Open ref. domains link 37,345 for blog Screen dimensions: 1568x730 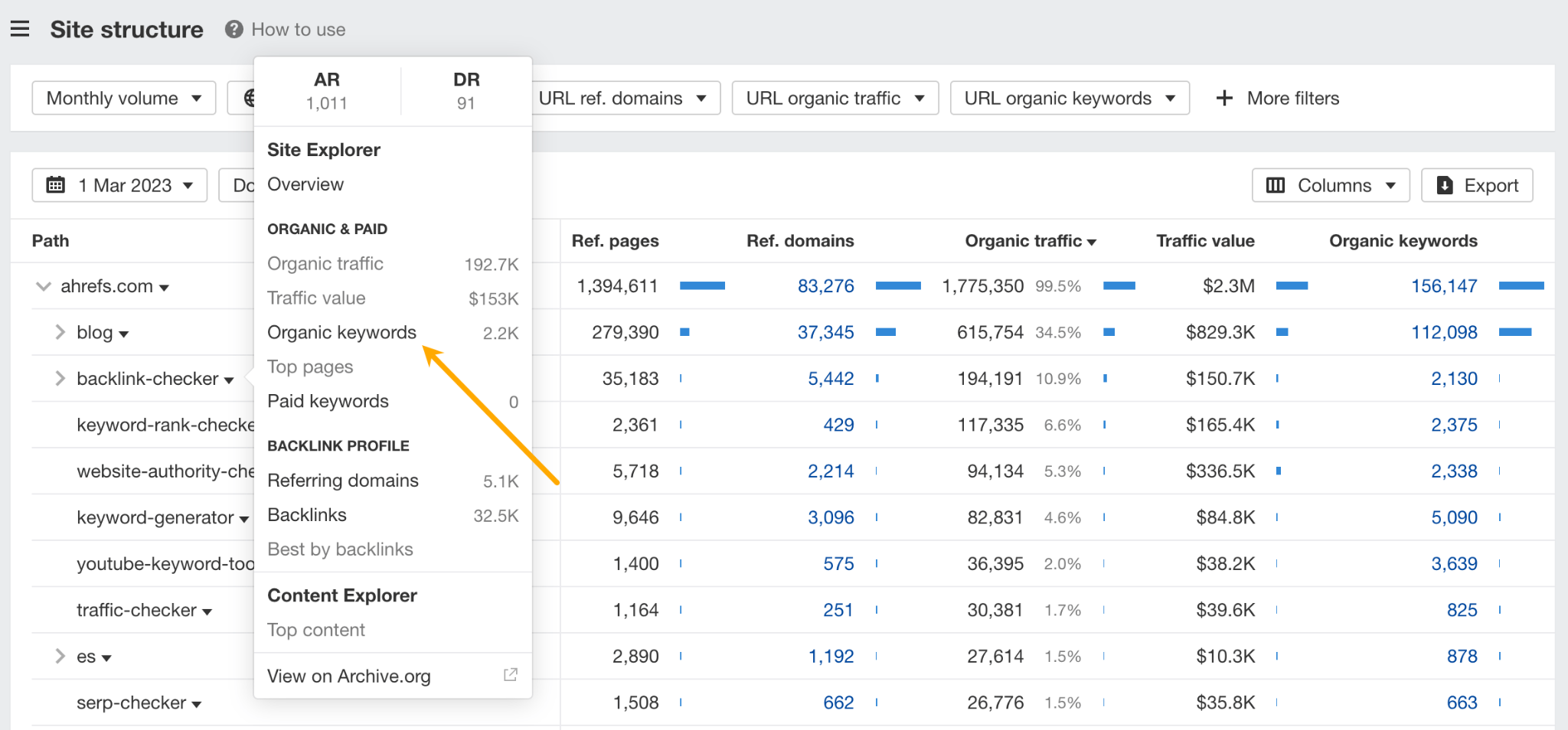(826, 332)
